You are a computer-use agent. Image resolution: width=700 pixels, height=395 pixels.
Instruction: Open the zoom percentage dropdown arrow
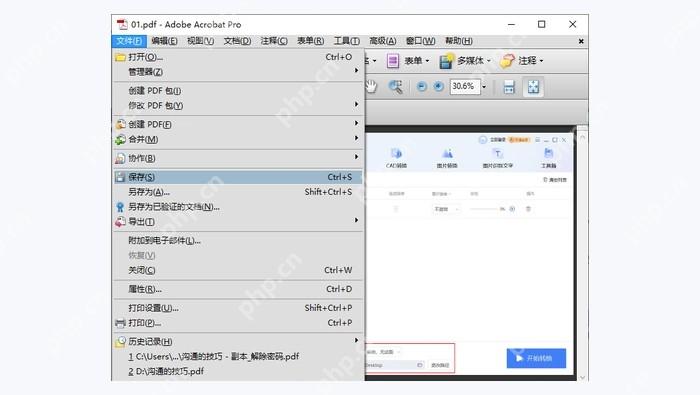(484, 87)
